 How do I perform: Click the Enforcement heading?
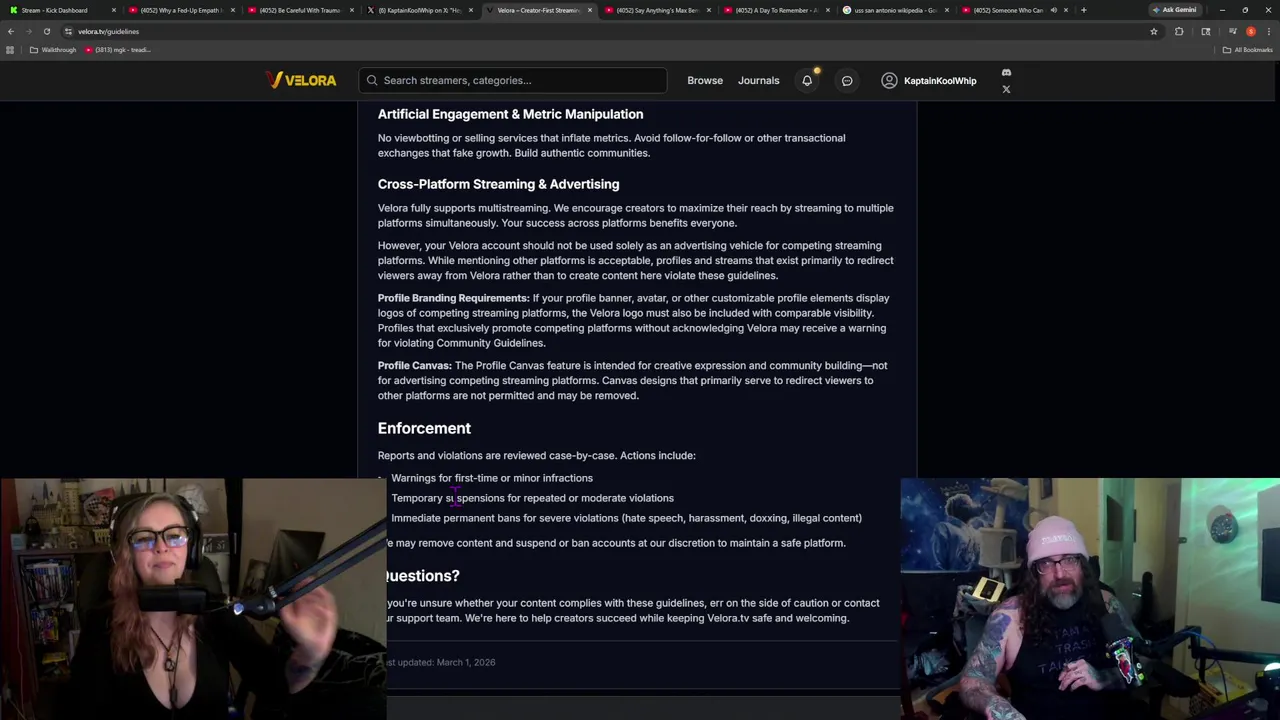(x=424, y=428)
